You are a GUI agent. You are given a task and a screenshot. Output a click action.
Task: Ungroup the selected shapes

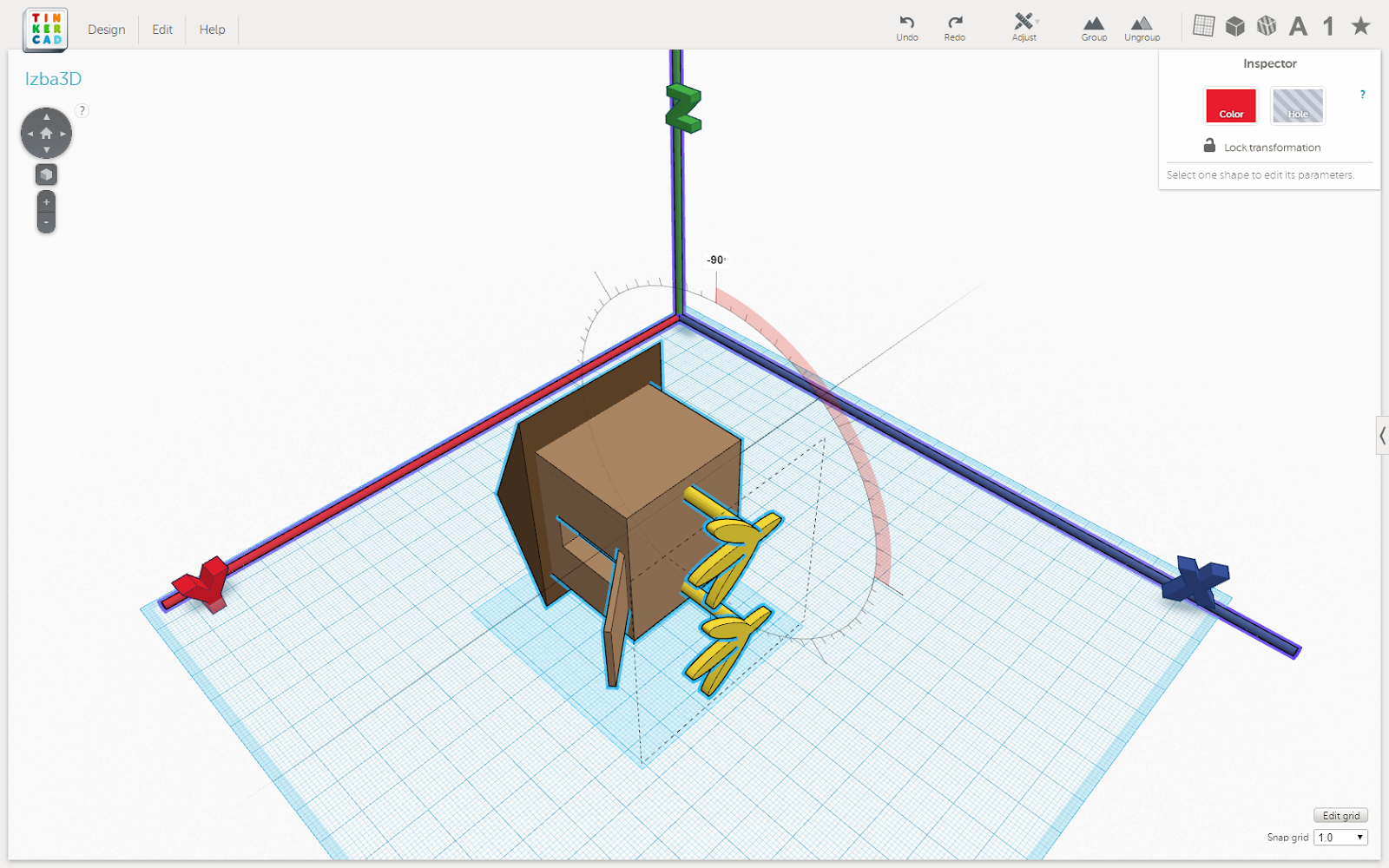point(1142,28)
